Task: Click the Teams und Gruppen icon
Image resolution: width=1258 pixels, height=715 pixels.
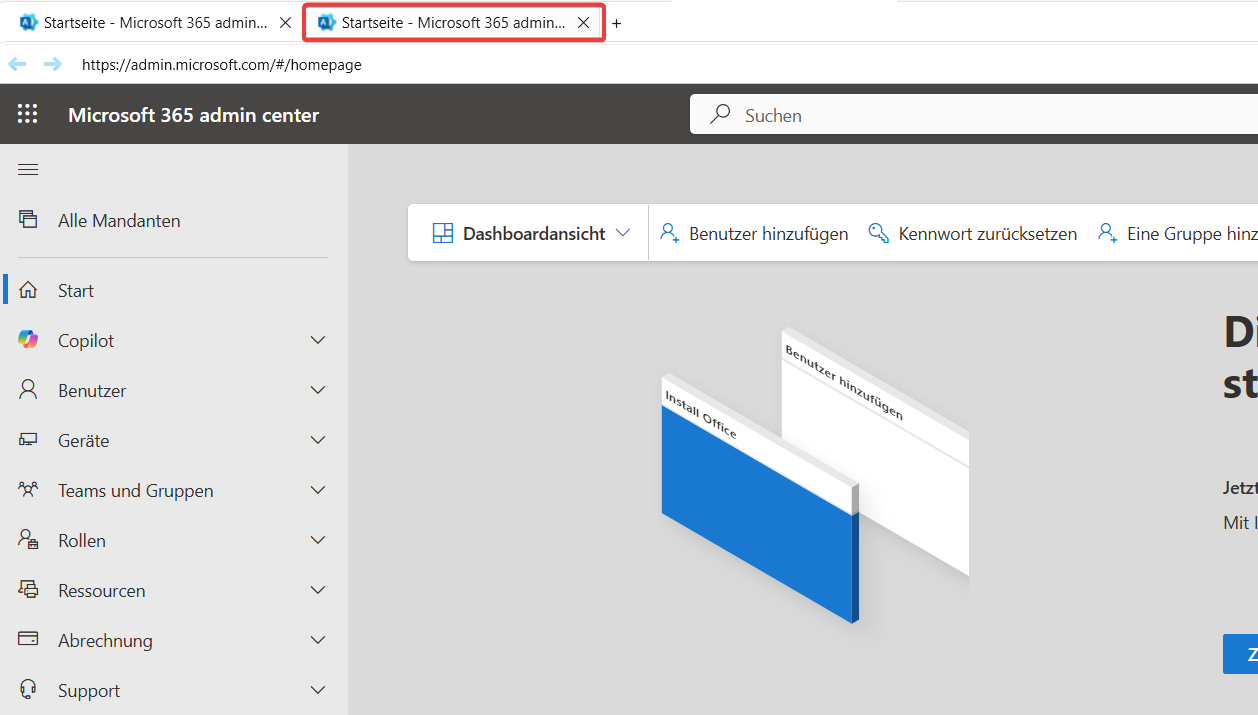Action: click(28, 490)
